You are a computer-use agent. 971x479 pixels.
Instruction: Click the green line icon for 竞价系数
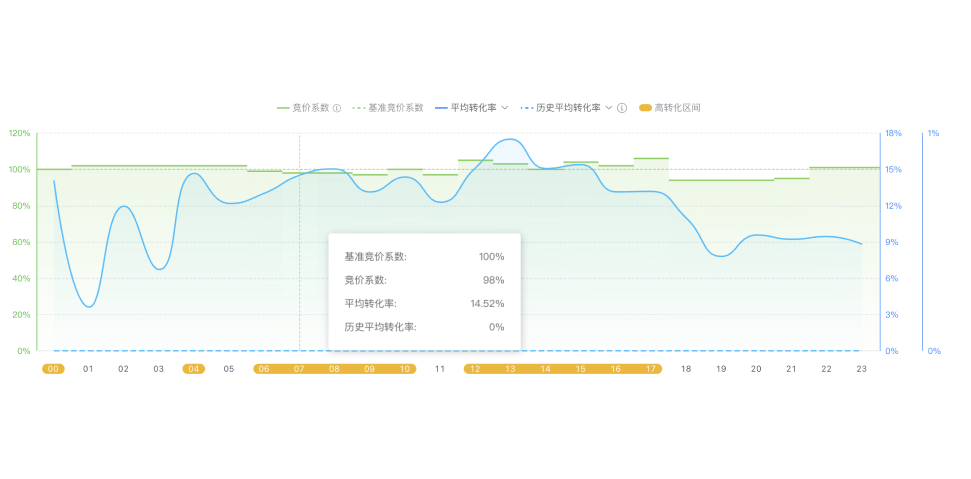pos(283,107)
